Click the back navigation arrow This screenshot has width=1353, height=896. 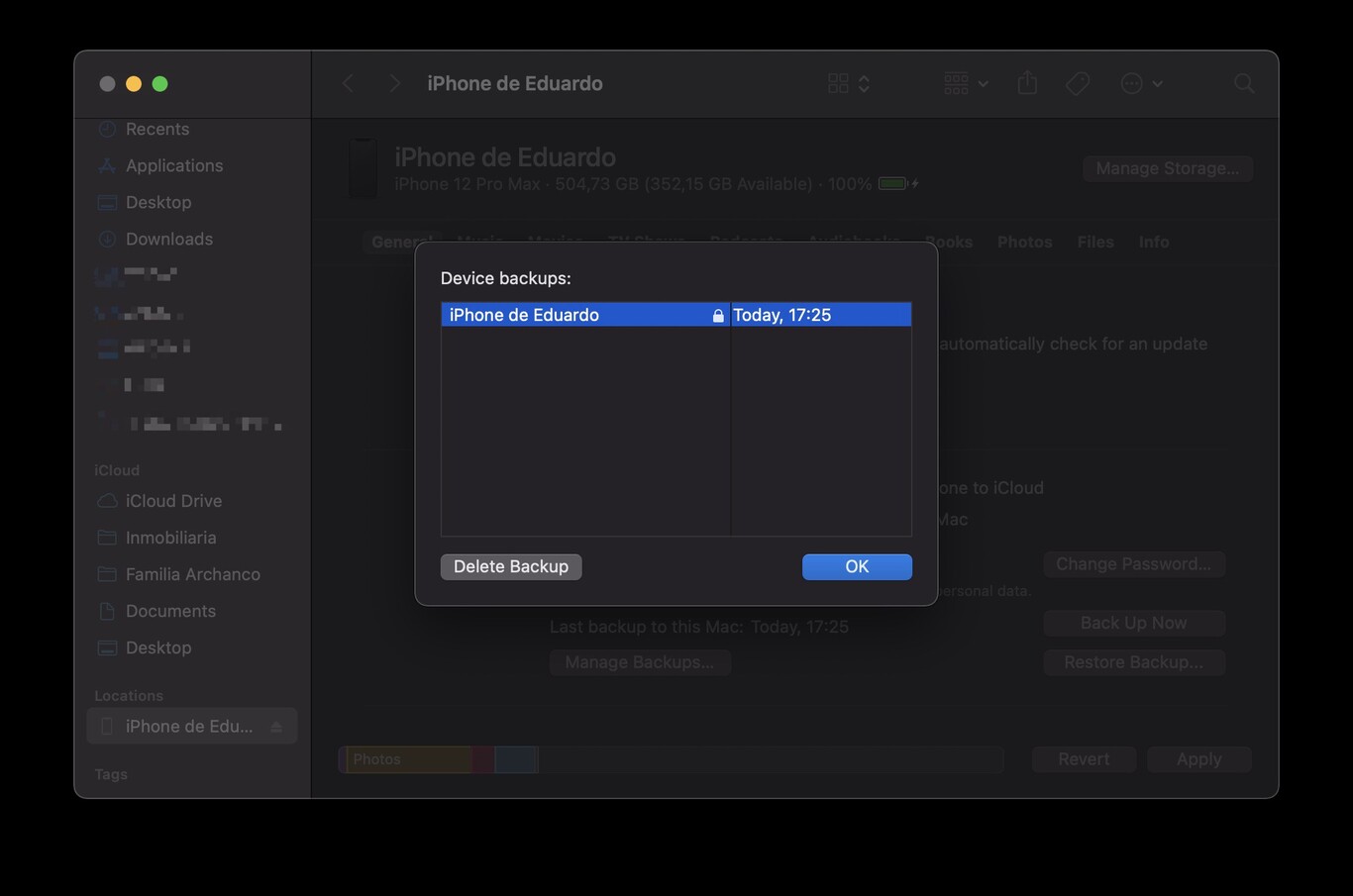click(x=349, y=84)
